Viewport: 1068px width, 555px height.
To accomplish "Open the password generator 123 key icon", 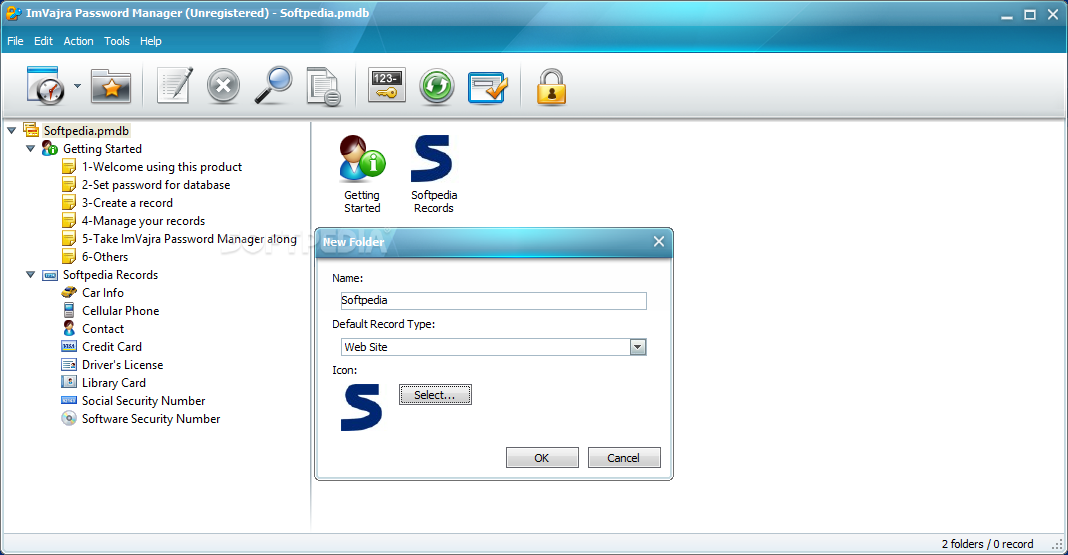I will coord(386,85).
